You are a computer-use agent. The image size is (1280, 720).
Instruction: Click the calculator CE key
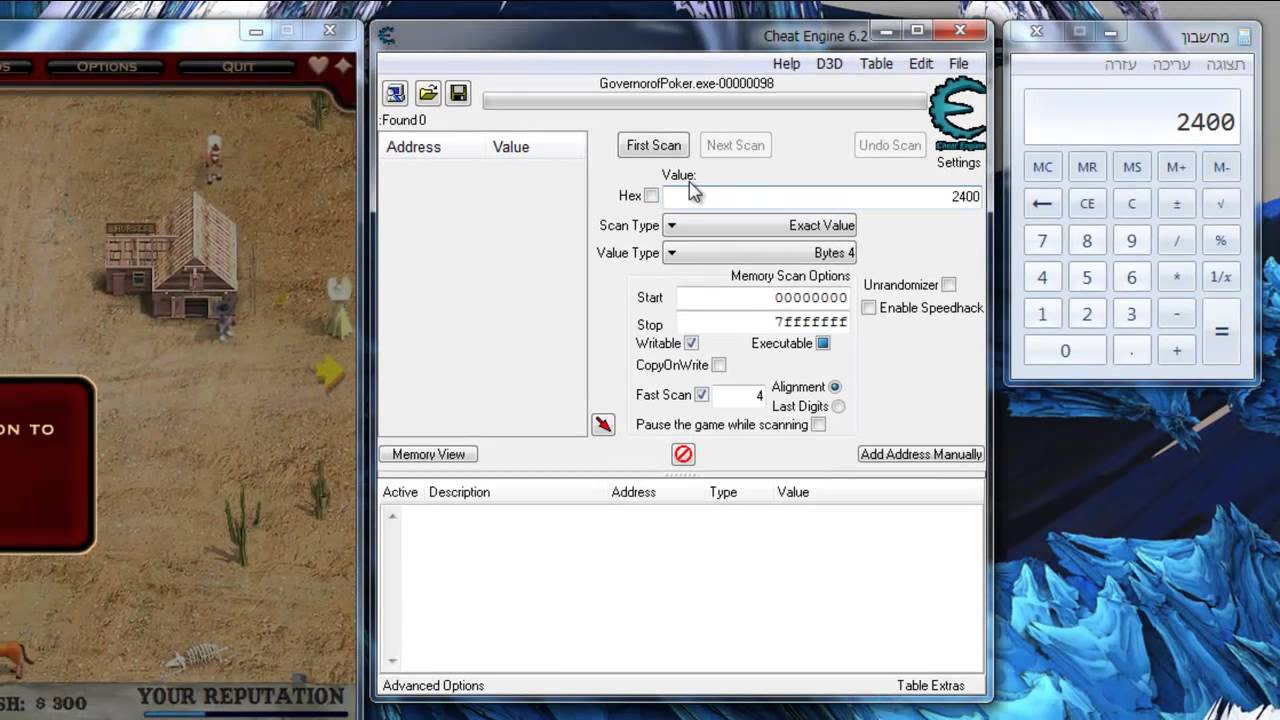click(x=1087, y=204)
